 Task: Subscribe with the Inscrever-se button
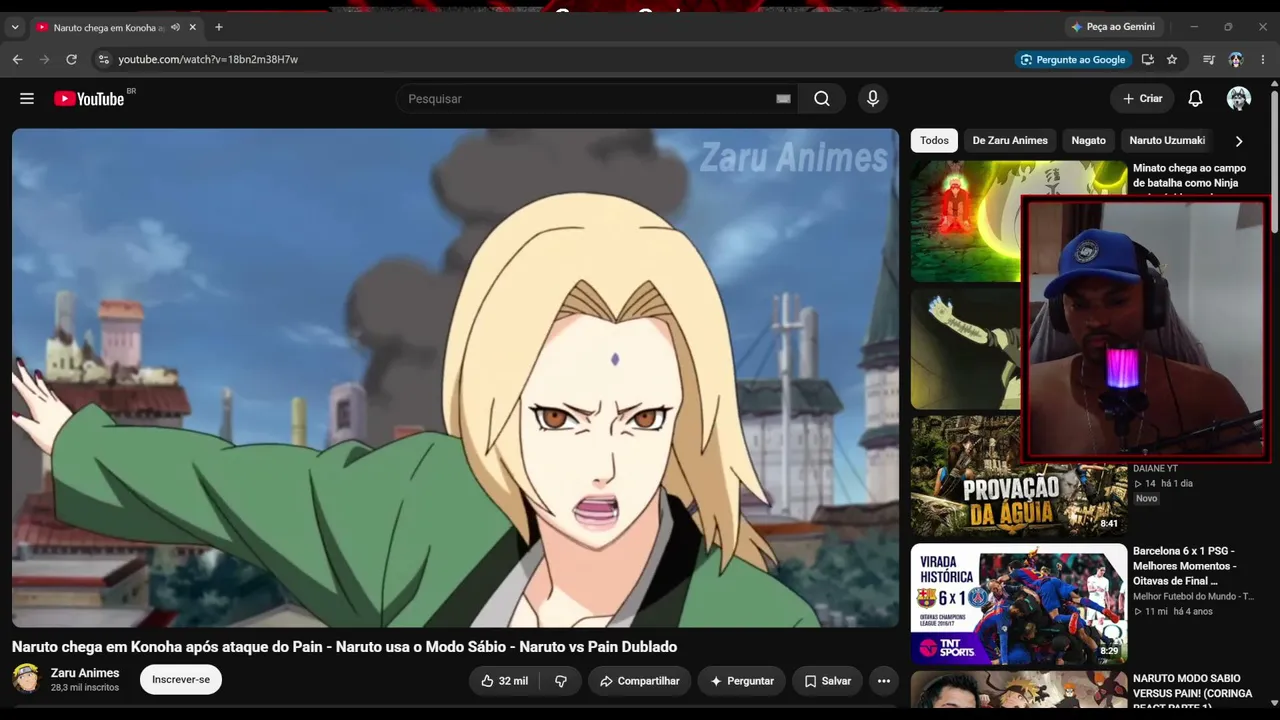click(x=181, y=680)
